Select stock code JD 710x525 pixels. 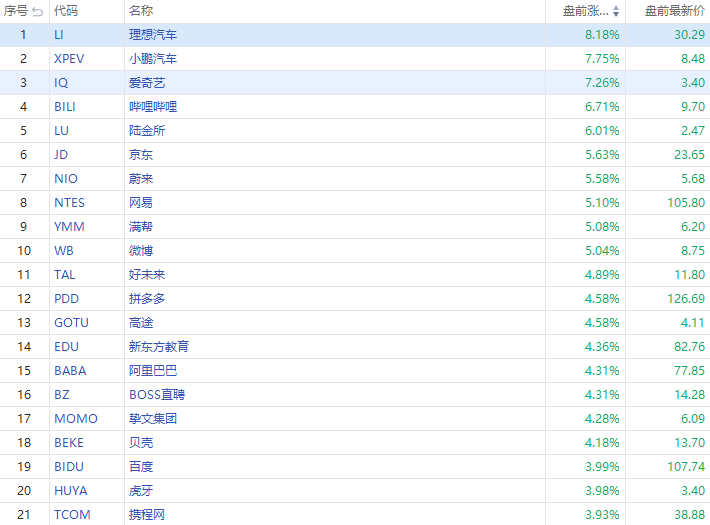61,155
